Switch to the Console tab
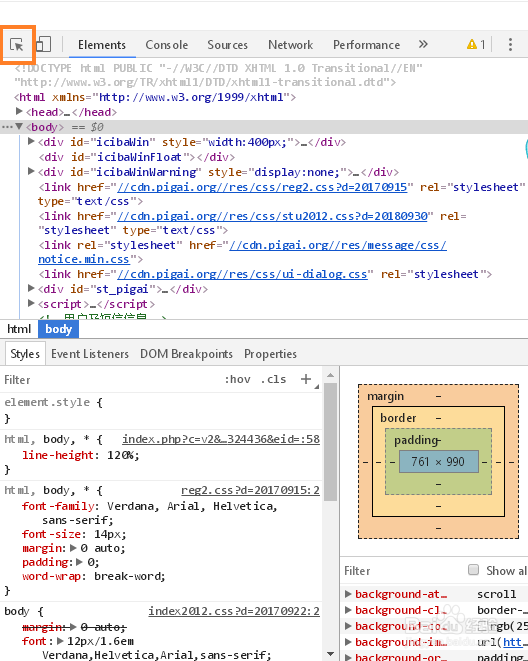The width and height of the screenshot is (528, 661). click(x=166, y=45)
